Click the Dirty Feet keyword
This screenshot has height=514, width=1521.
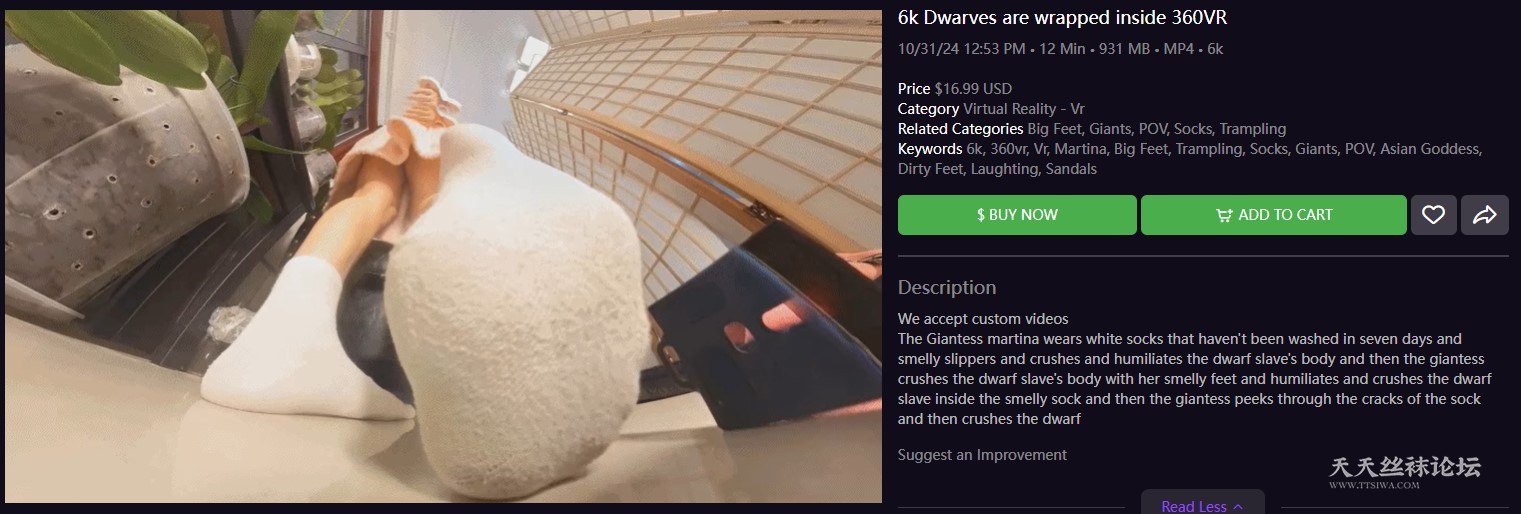click(x=930, y=169)
